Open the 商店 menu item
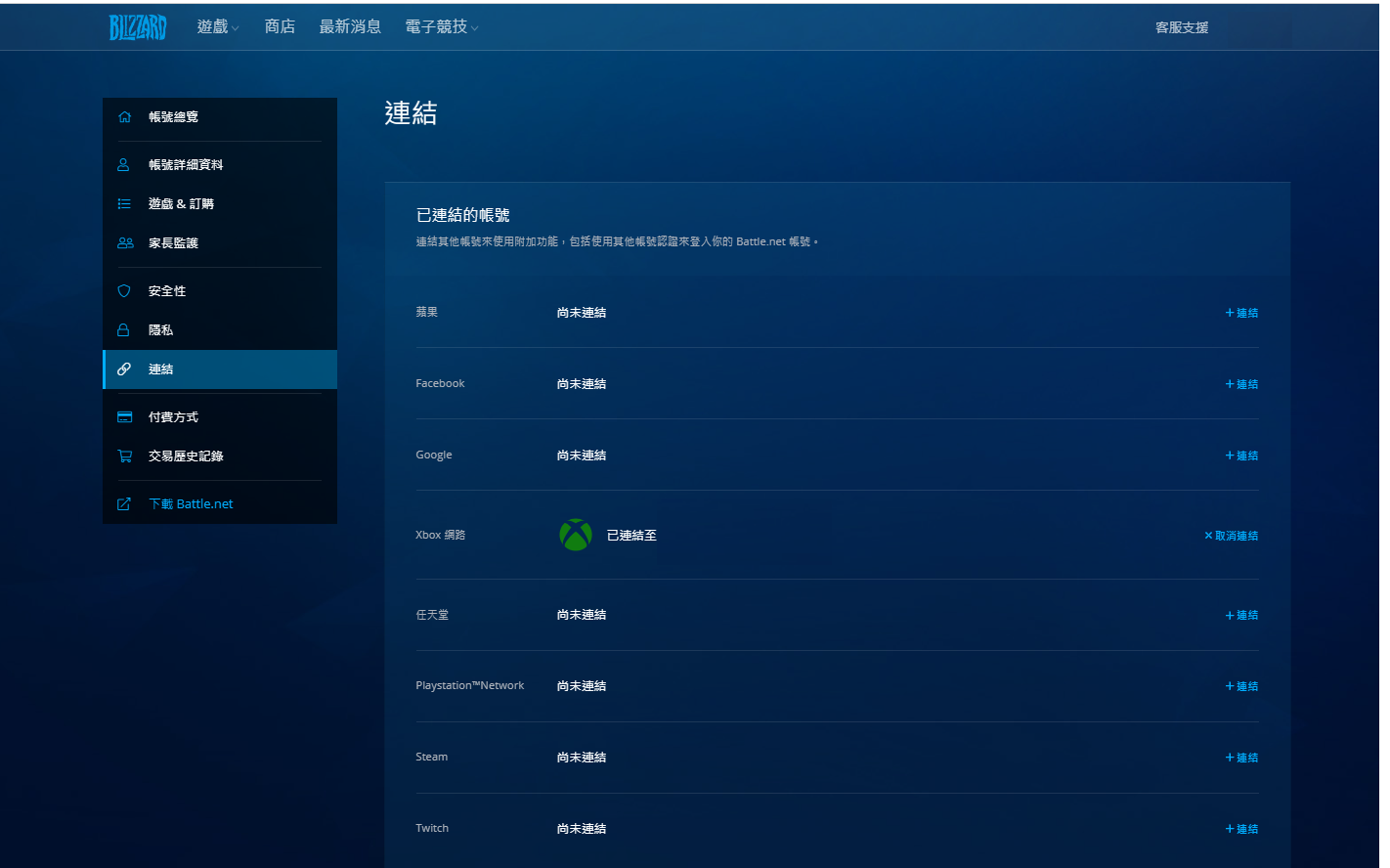This screenshot has width=1390, height=868. (x=280, y=27)
